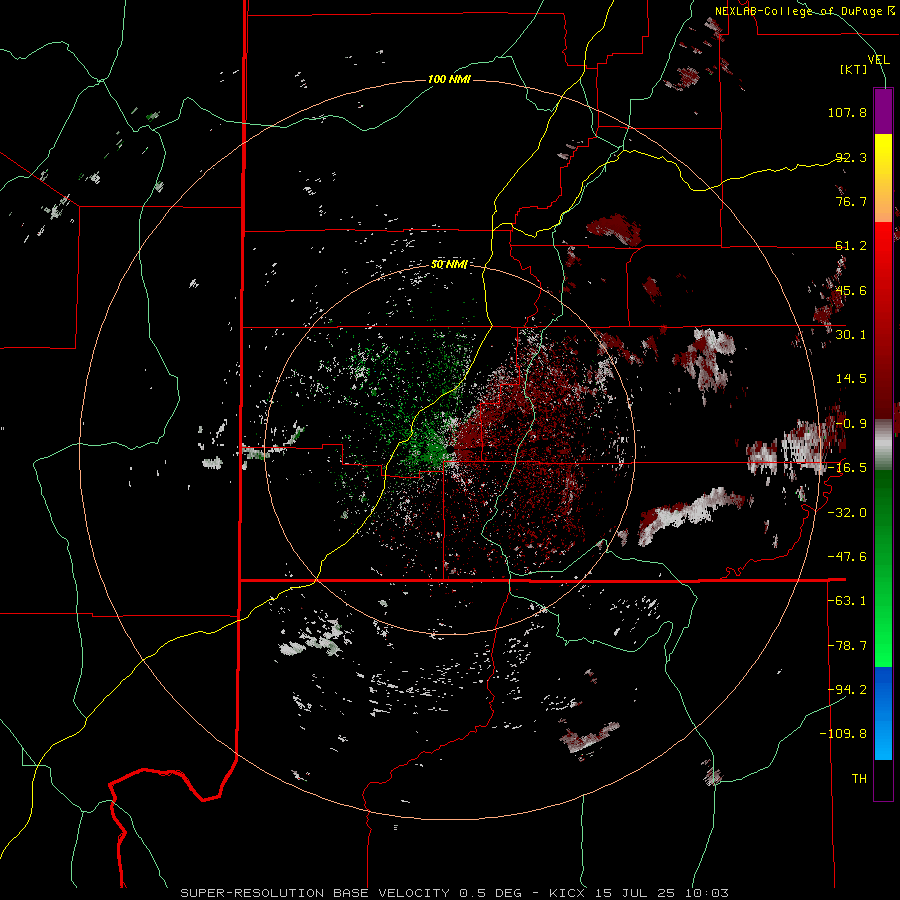Pick the gray near-zero segment of velocity scale
The image size is (900, 900).
click(883, 444)
